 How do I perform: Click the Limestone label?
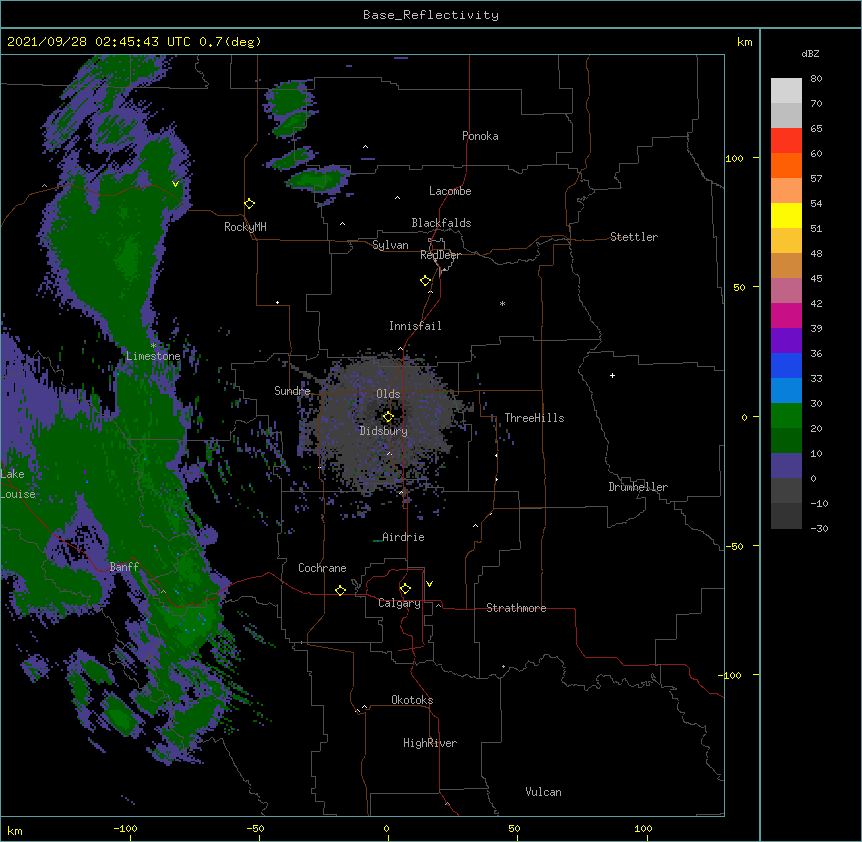coord(153,356)
